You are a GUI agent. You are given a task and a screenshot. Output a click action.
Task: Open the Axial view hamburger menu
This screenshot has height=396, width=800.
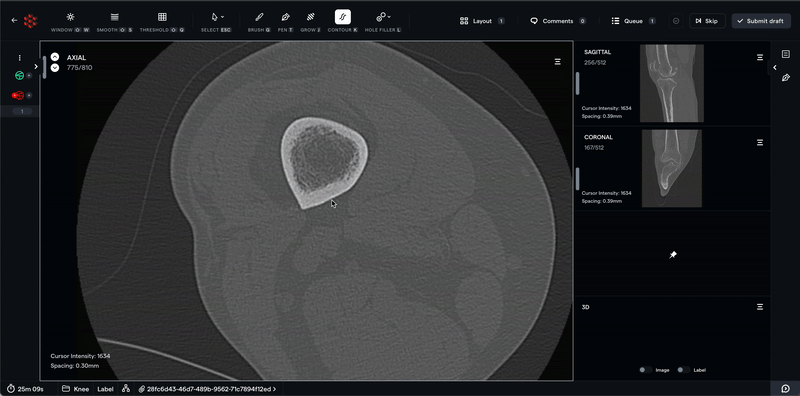pos(558,62)
